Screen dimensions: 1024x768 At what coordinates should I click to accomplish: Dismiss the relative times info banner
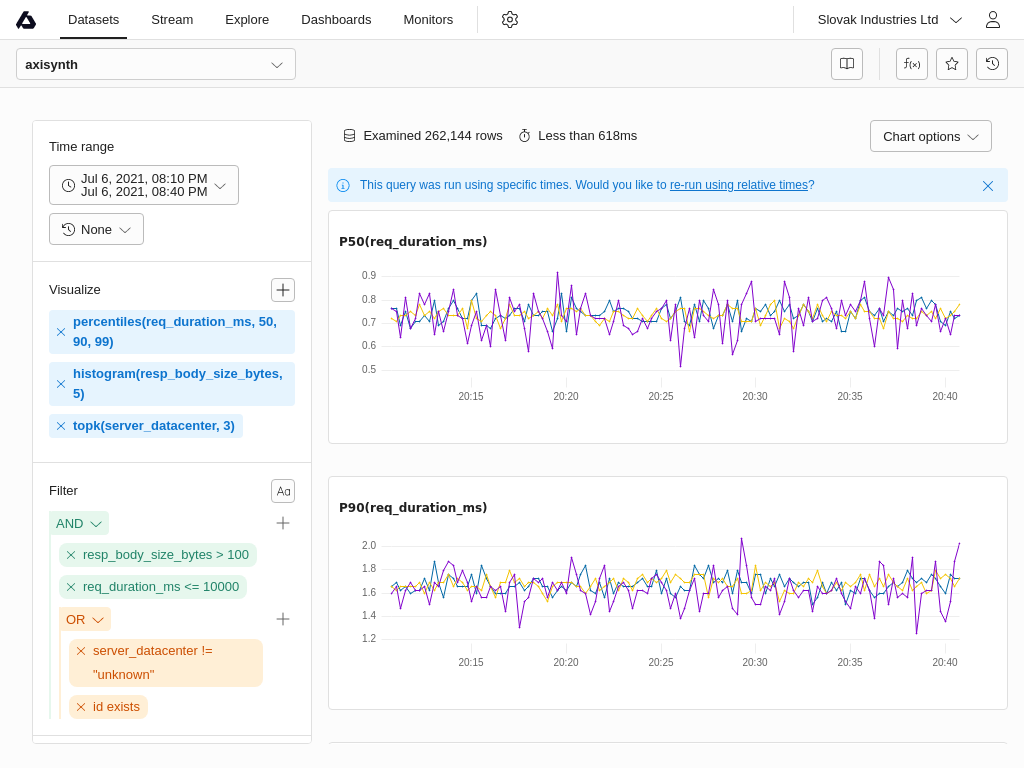988,186
